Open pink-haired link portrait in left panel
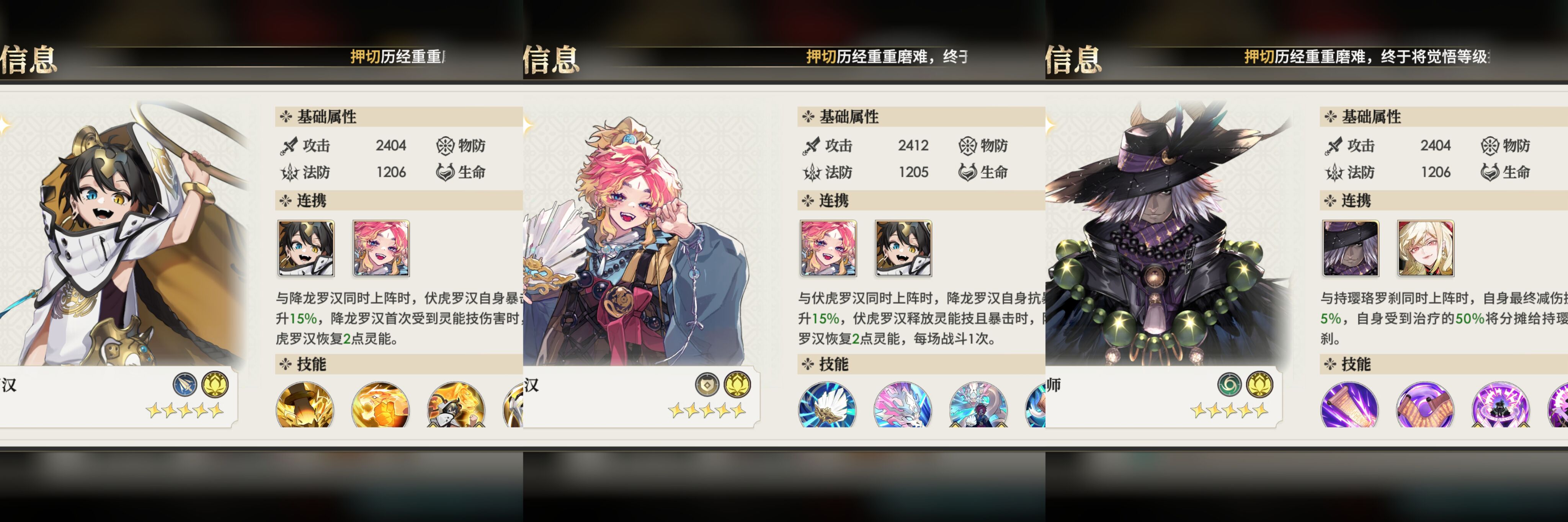Screen dimensions: 1568x522 click(x=381, y=249)
